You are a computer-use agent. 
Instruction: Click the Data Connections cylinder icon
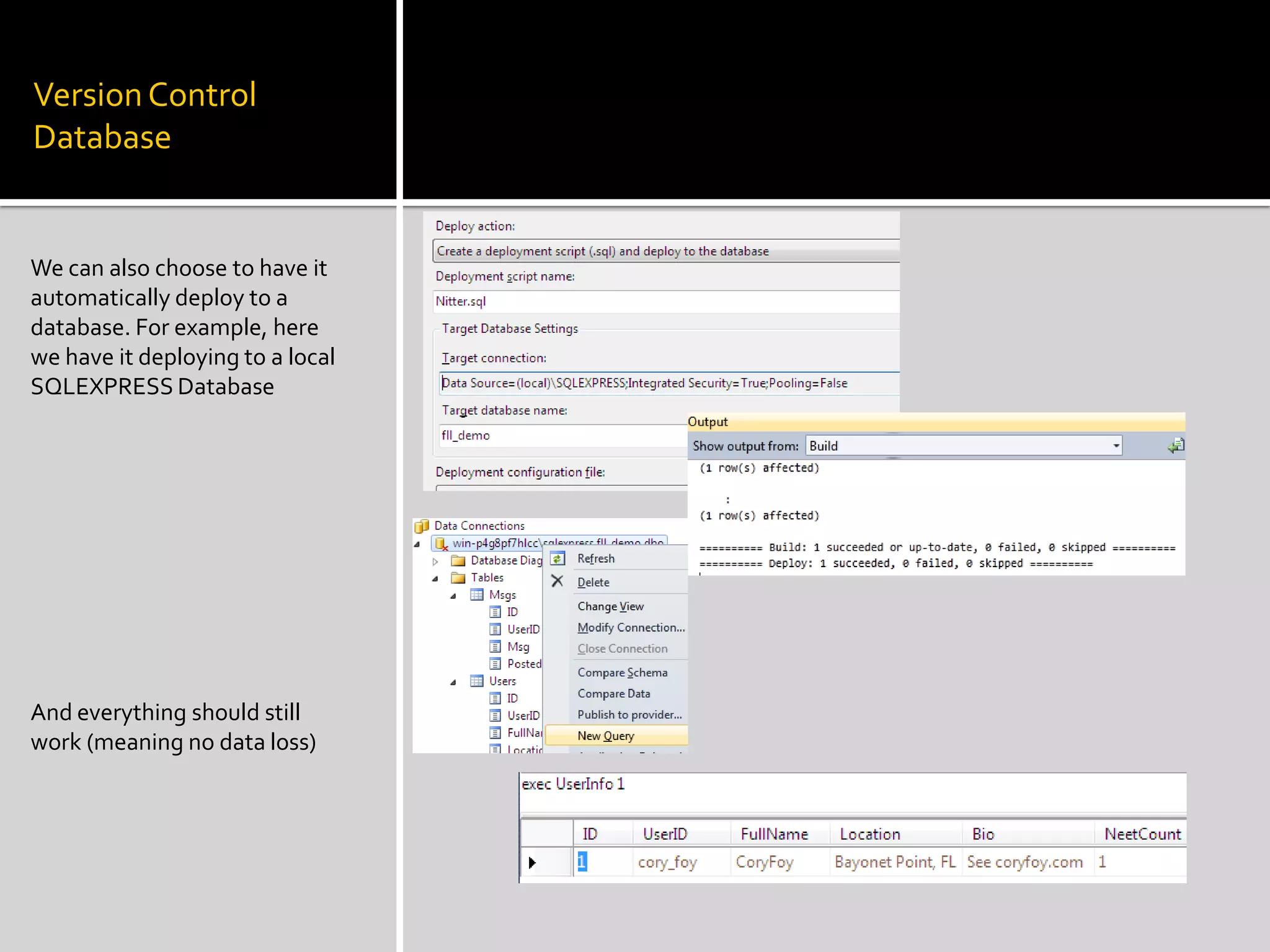pos(422,526)
